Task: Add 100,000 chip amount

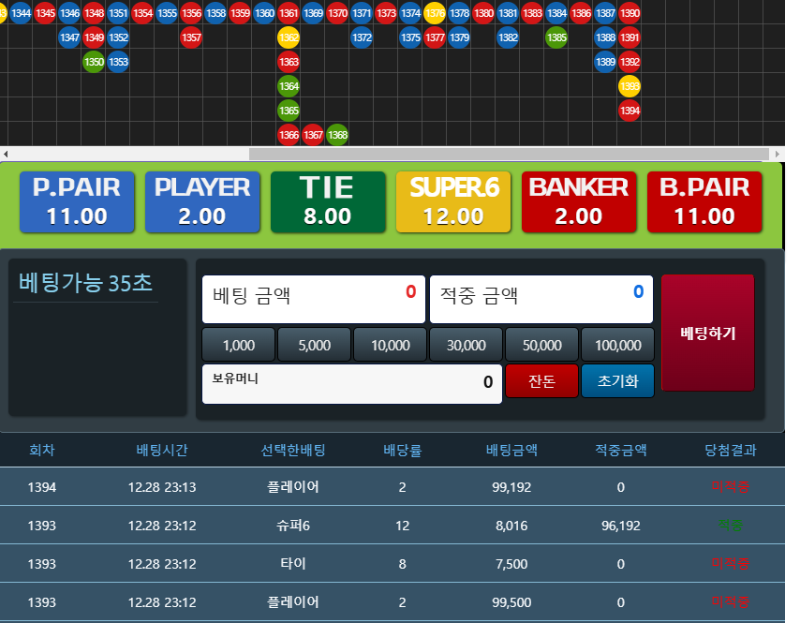Action: pyautogui.click(x=618, y=345)
